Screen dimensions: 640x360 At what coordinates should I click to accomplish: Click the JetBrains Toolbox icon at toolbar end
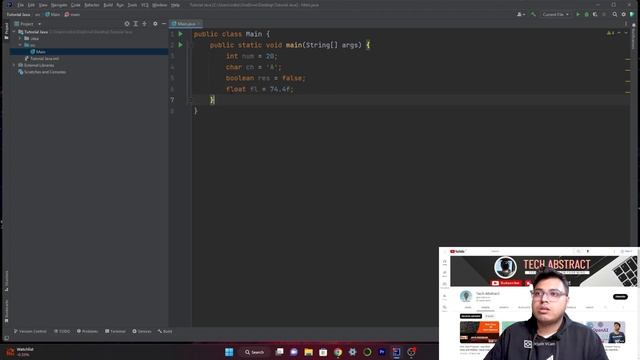(632, 14)
